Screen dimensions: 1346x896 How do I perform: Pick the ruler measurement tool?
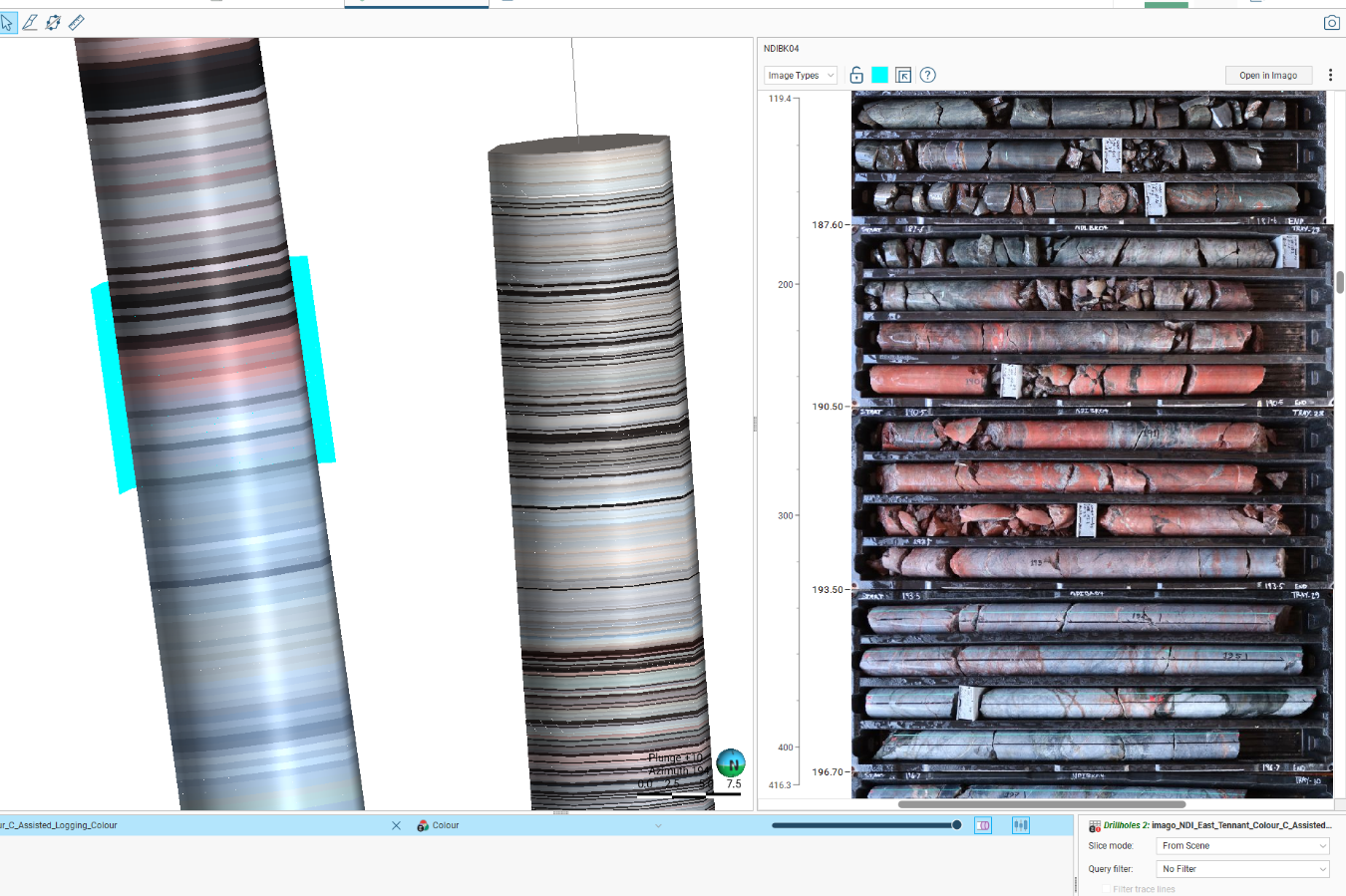tap(76, 22)
